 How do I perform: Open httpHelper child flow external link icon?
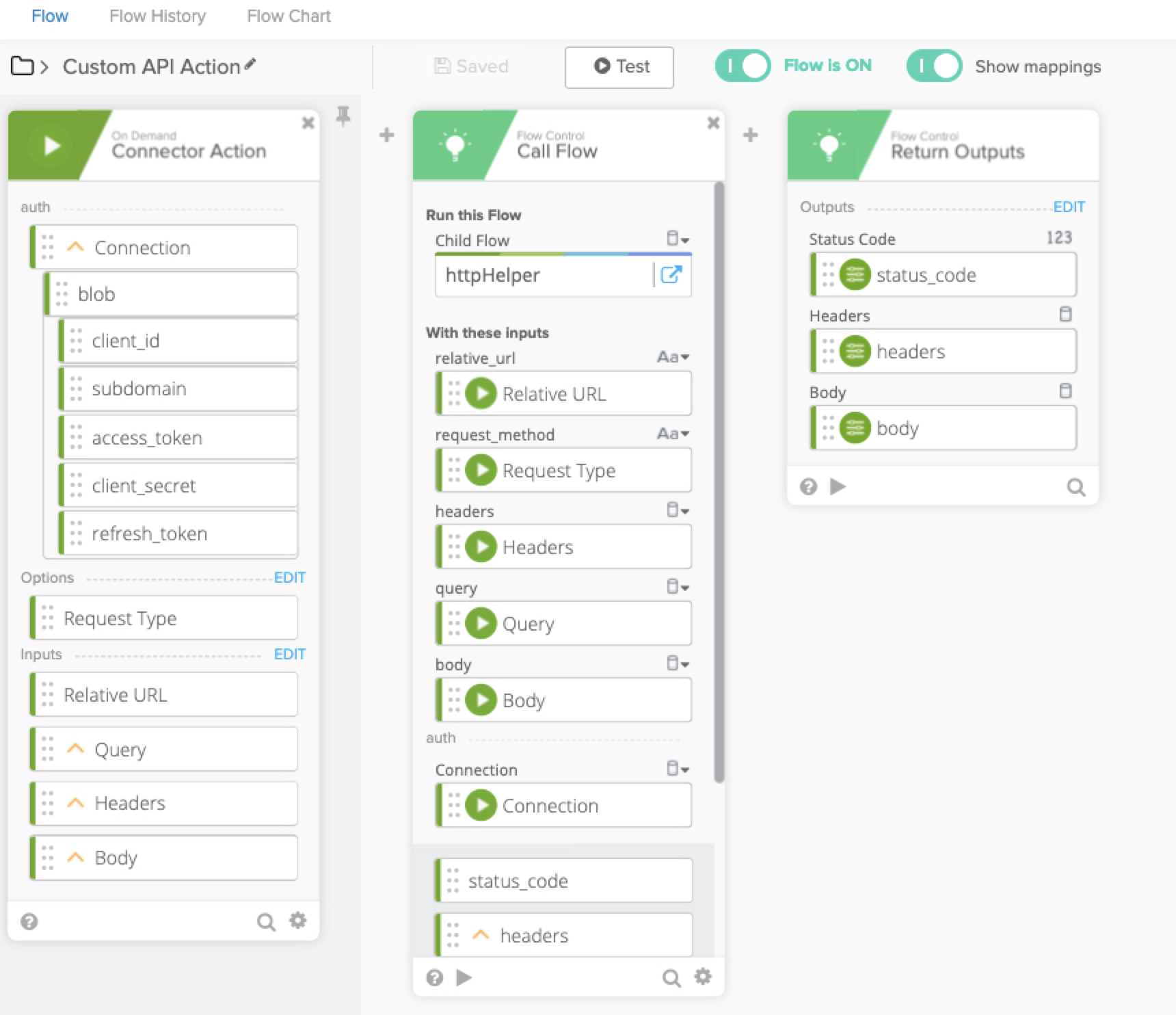click(x=671, y=275)
